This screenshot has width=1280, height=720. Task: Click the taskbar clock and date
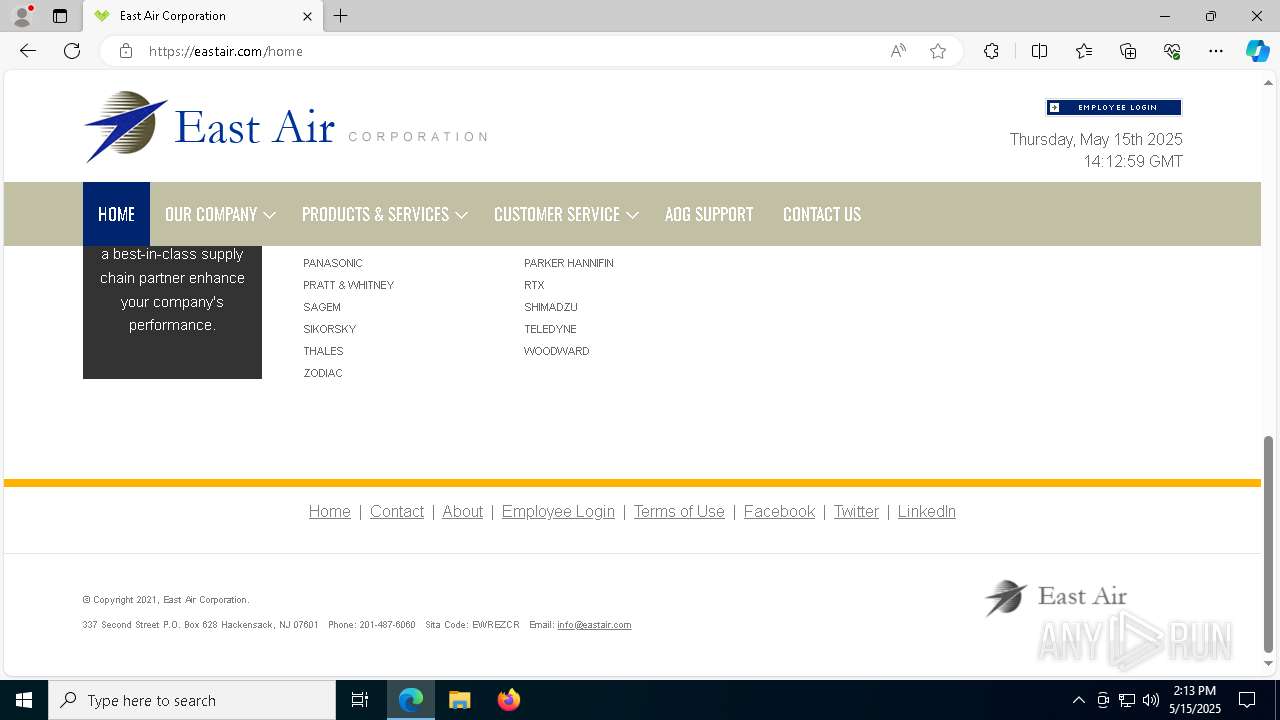coord(1195,700)
